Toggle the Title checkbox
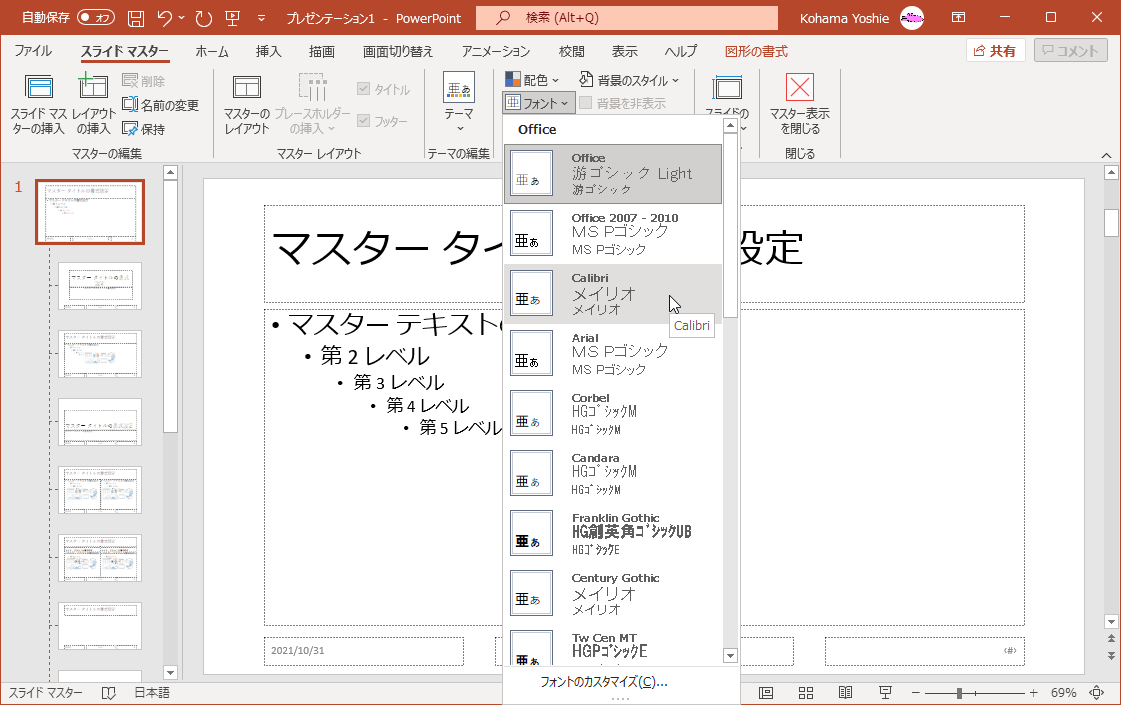This screenshot has width=1121, height=705. point(364,89)
